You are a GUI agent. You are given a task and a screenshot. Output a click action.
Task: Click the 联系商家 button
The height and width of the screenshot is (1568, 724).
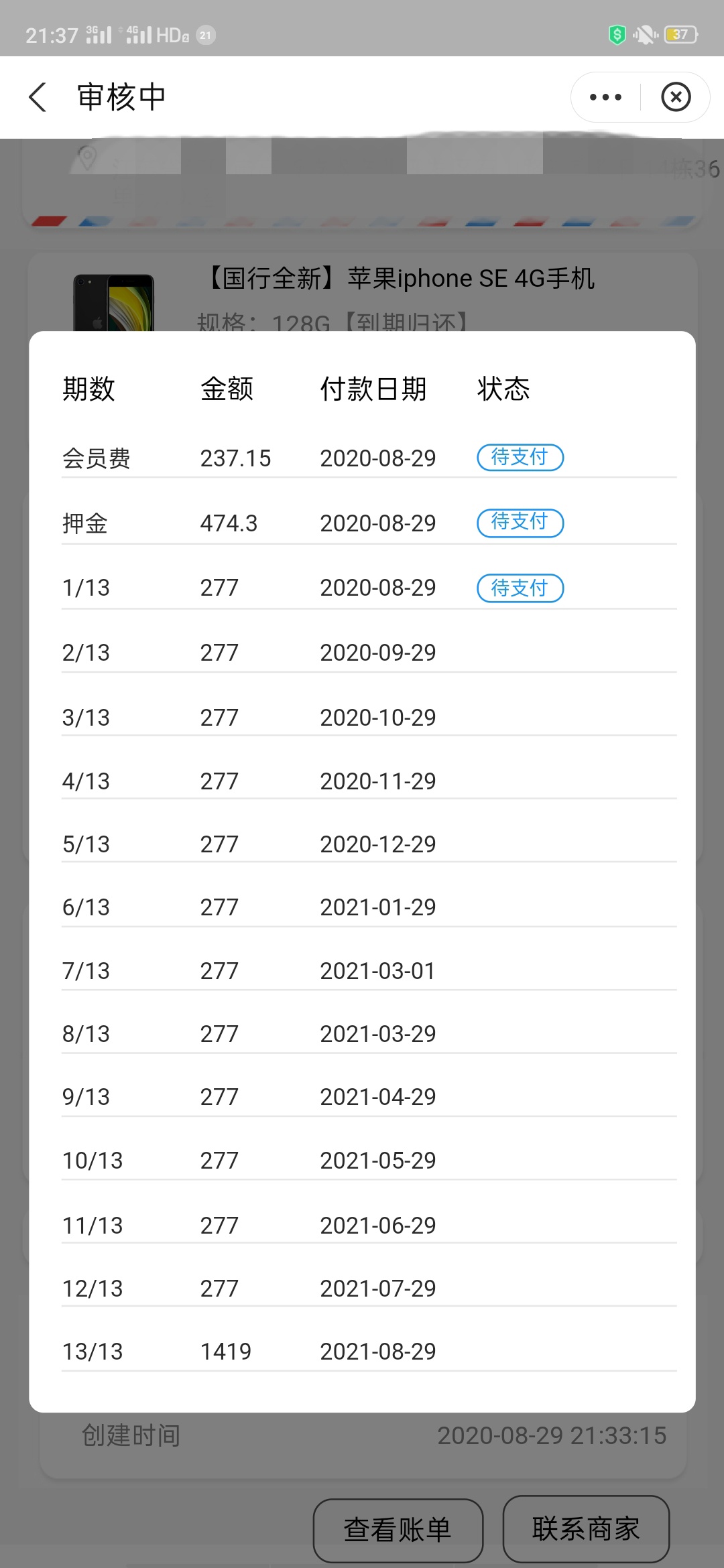click(586, 1528)
